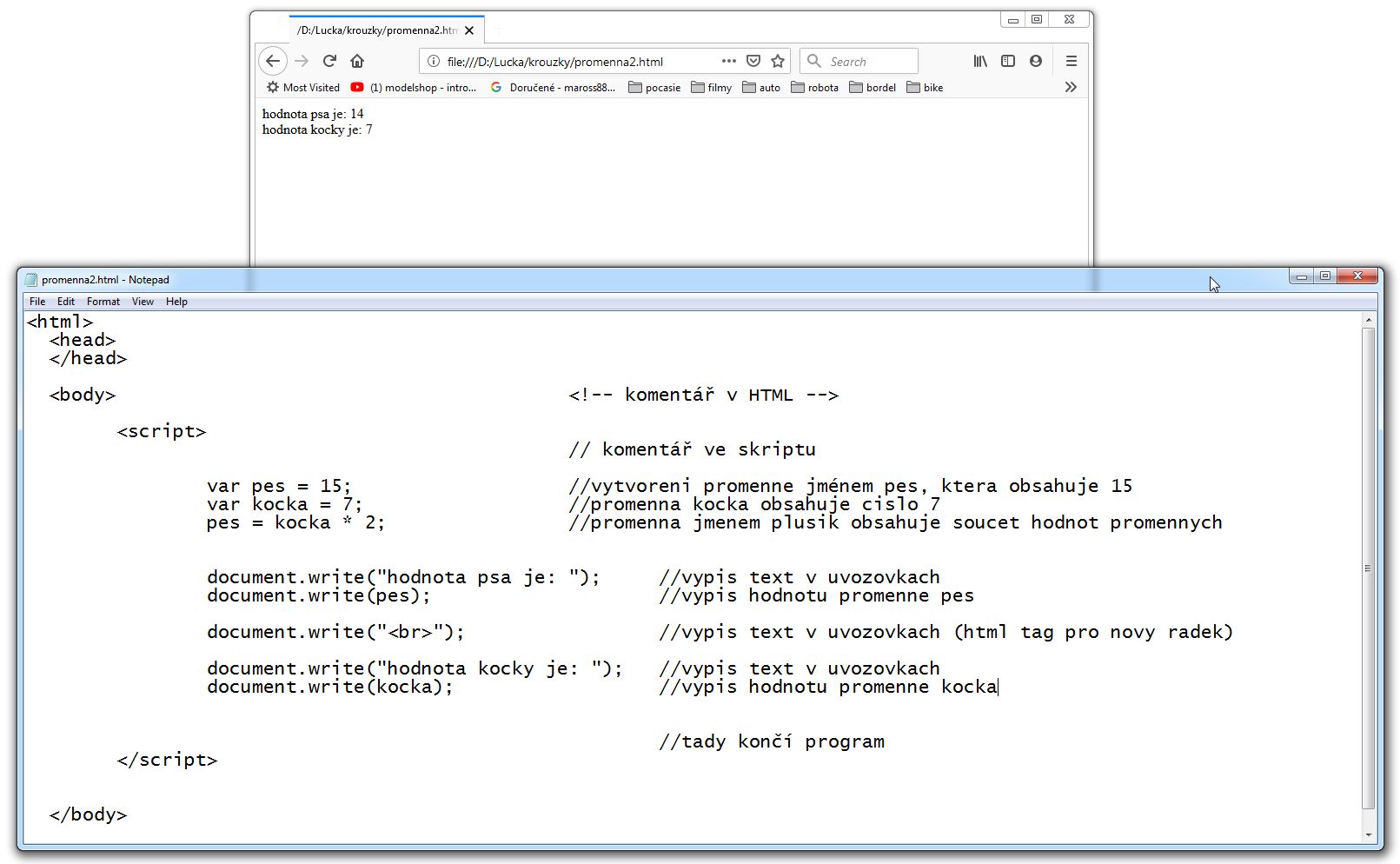Reload the page in Firefox

pyautogui.click(x=329, y=61)
